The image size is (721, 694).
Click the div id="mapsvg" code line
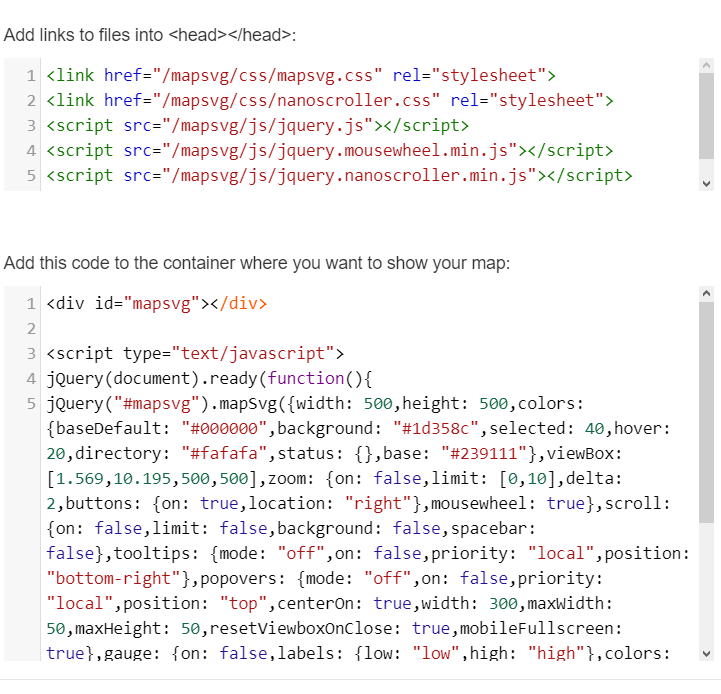pos(156,304)
